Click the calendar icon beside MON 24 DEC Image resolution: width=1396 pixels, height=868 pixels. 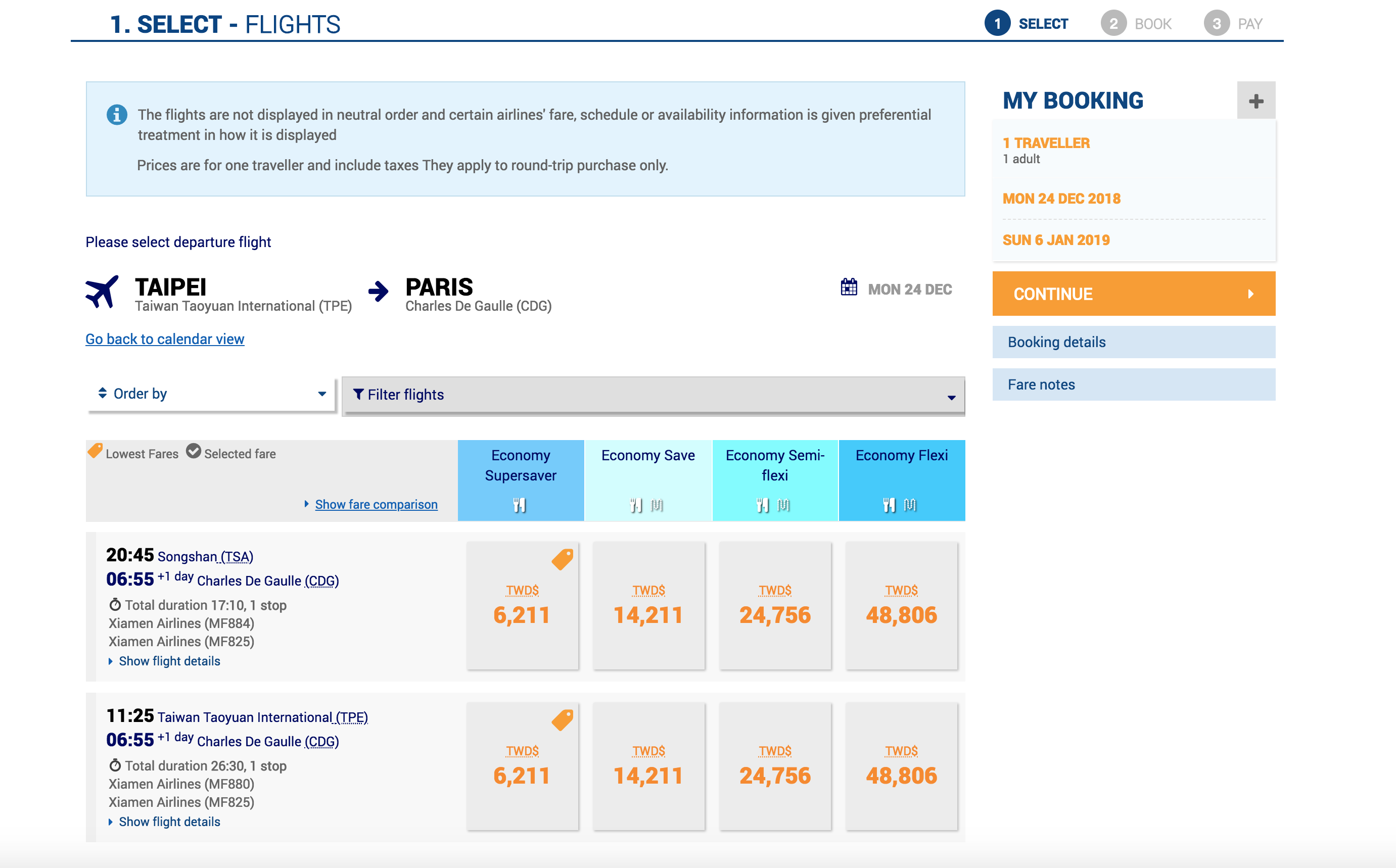tap(848, 287)
